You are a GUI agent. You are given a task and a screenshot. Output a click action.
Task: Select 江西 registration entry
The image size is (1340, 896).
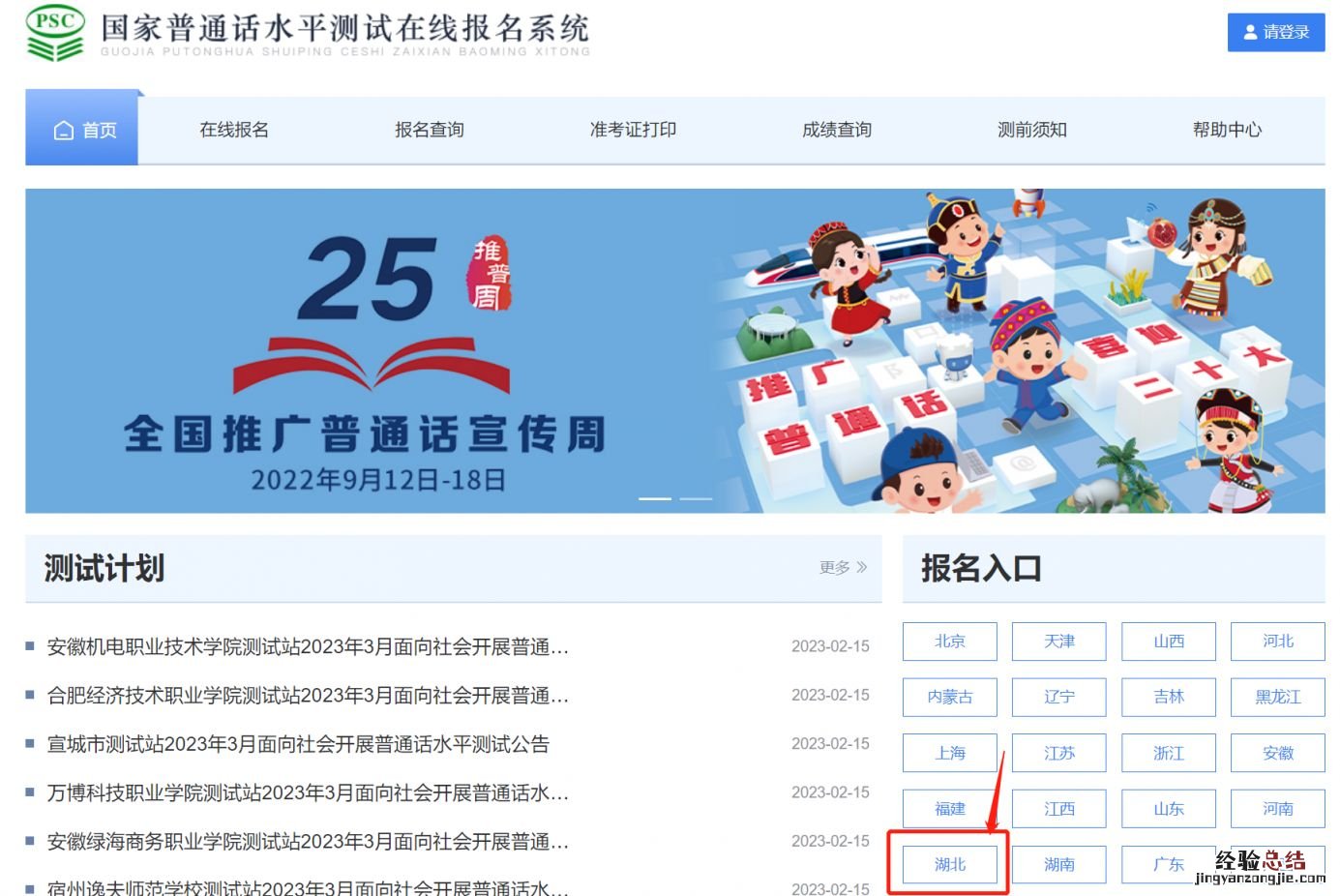click(1059, 809)
